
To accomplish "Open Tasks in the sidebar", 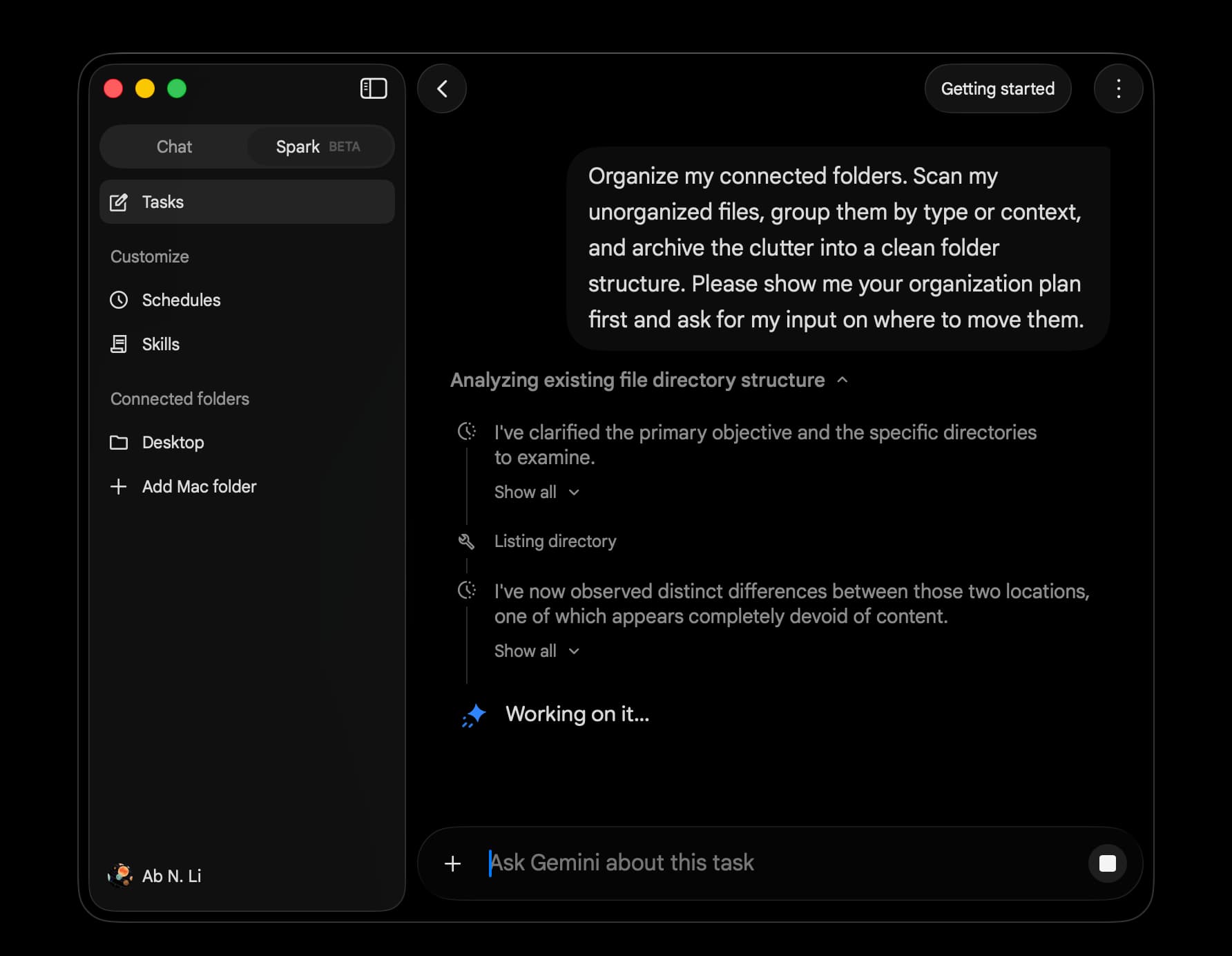I will pyautogui.click(x=247, y=202).
